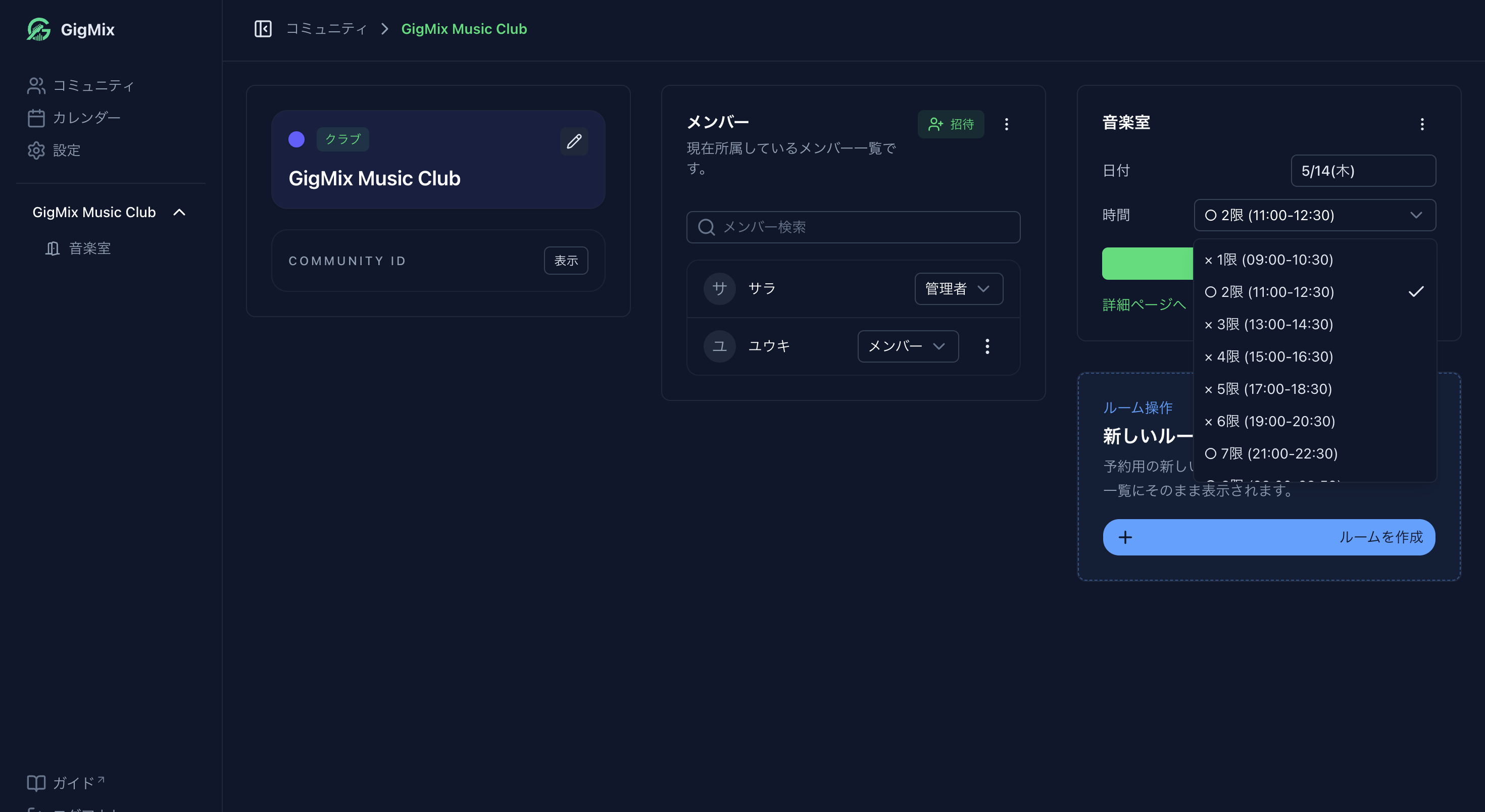Click GigMix Music Club breadcrumb
Image resolution: width=1485 pixels, height=812 pixels.
click(464, 29)
